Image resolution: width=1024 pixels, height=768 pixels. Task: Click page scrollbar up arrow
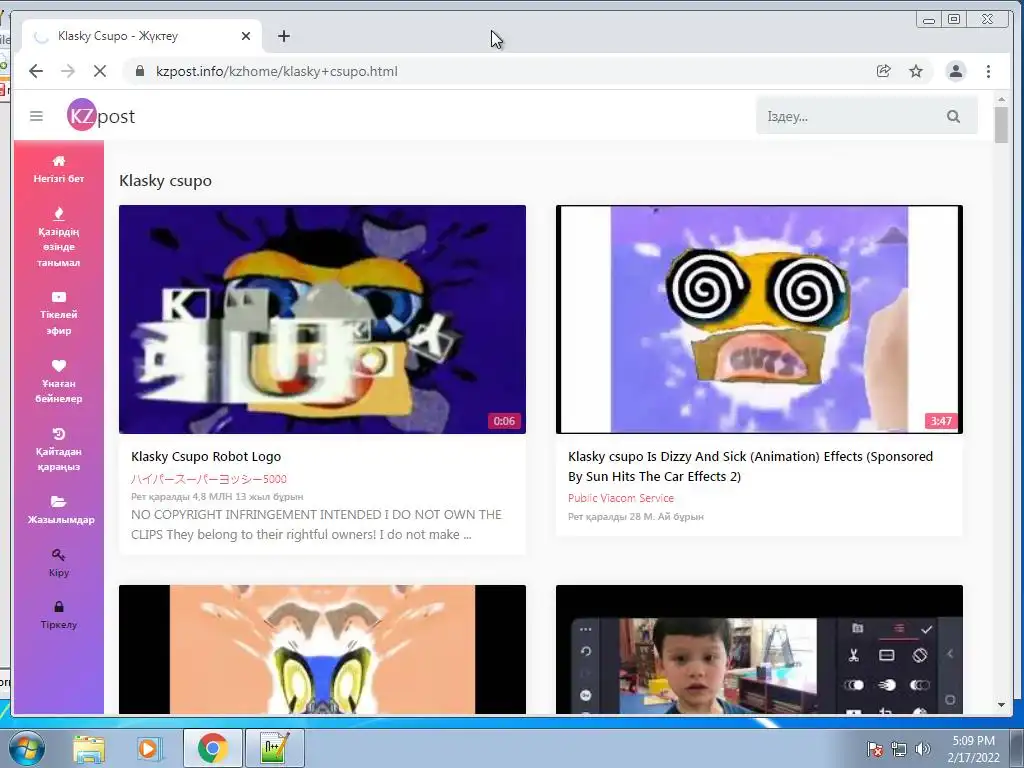tap(1001, 99)
